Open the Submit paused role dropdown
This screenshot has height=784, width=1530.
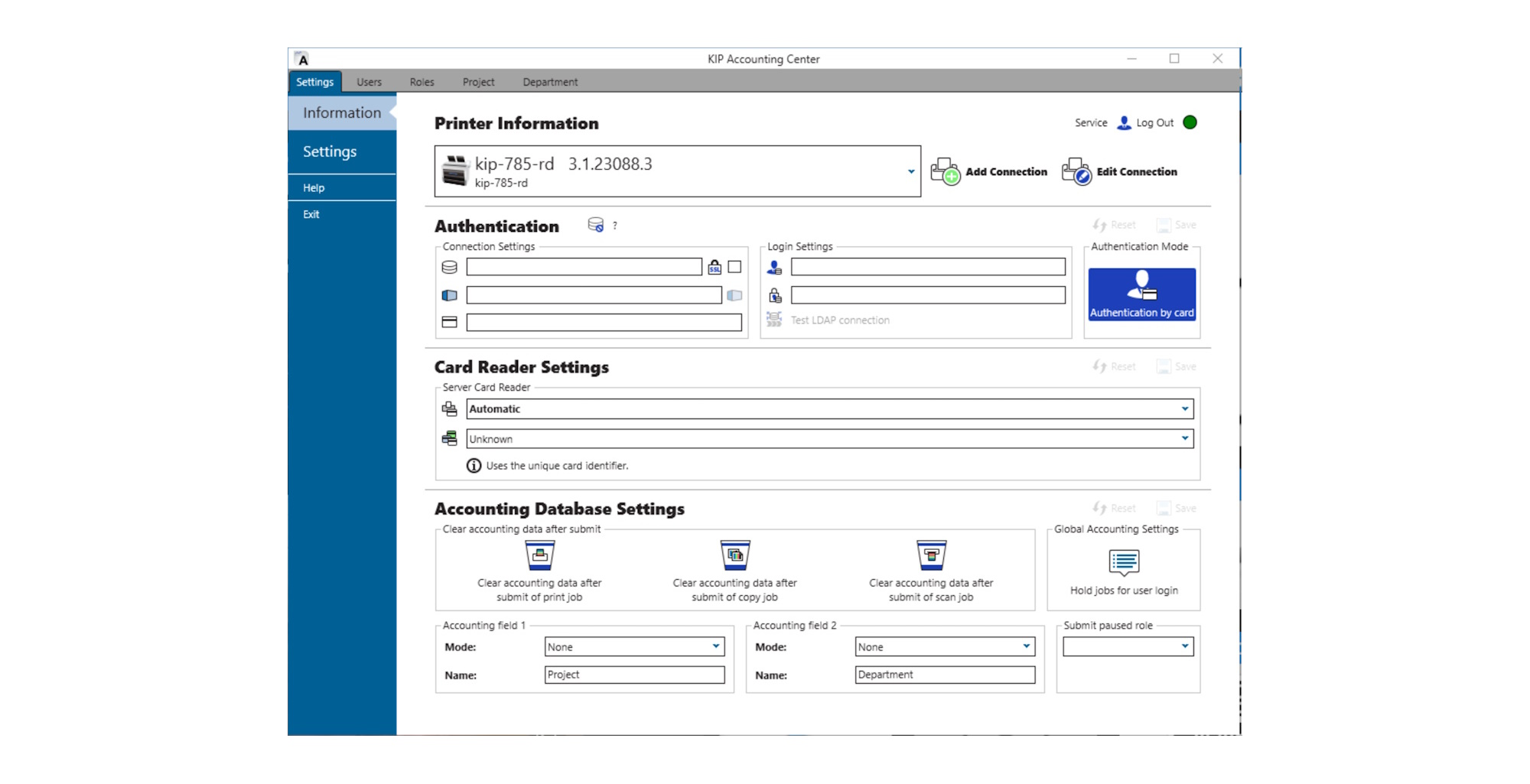point(1128,646)
